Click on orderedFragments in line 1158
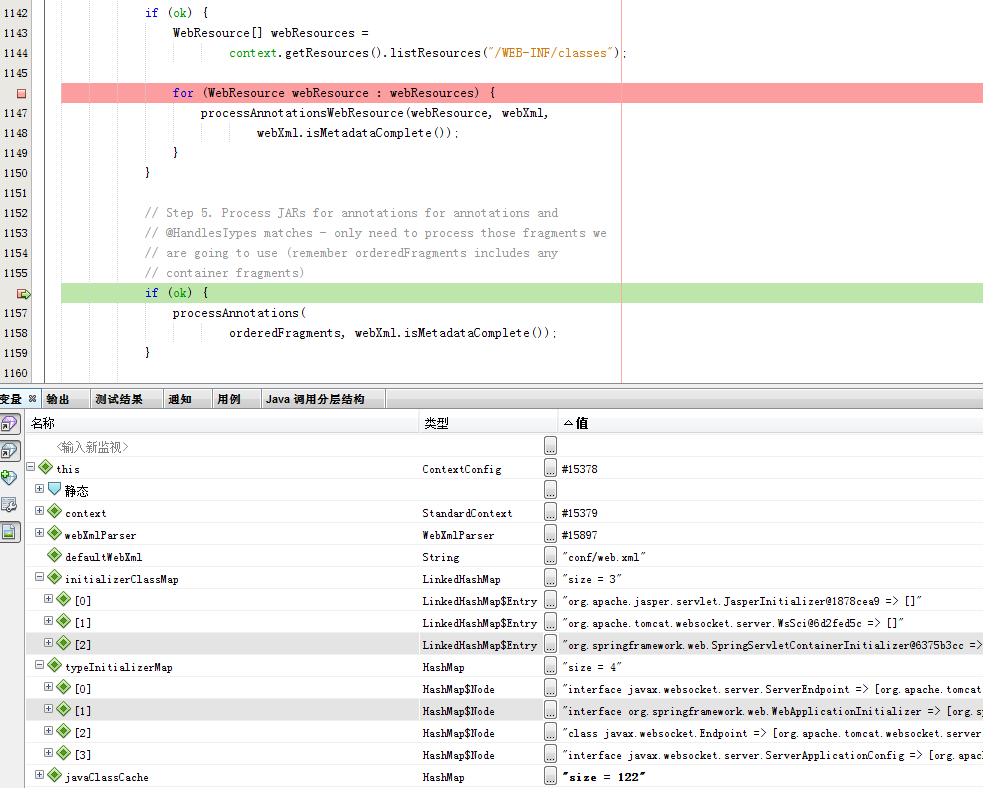Screen dimensions: 983x788 (x=285, y=333)
